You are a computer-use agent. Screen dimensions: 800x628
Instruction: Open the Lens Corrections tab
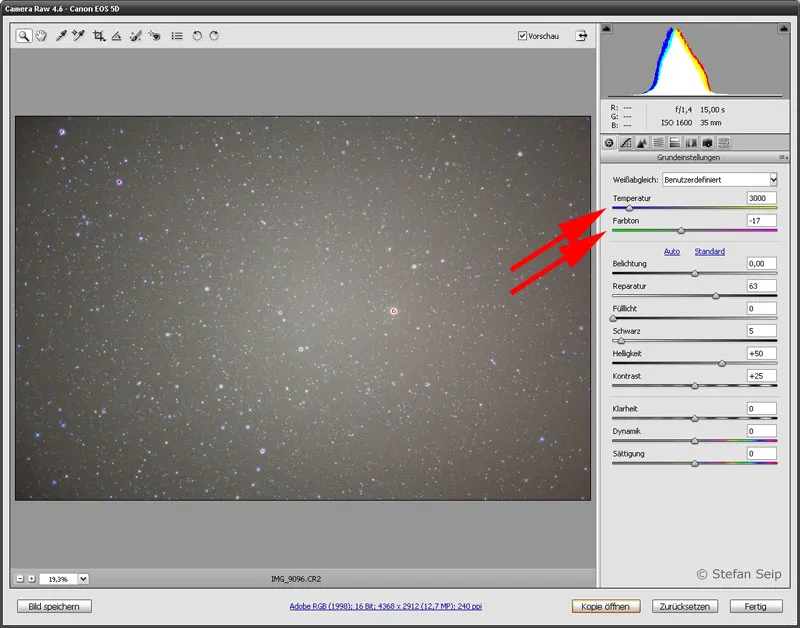point(691,143)
